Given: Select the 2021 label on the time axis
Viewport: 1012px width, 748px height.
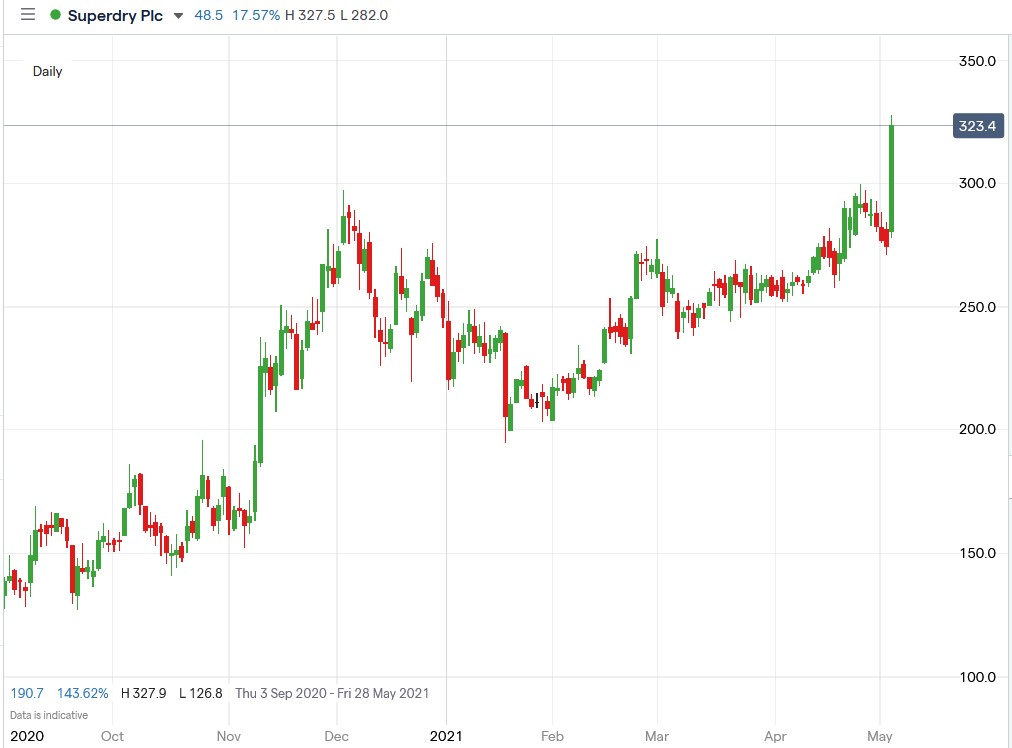Looking at the screenshot, I should point(447,734).
